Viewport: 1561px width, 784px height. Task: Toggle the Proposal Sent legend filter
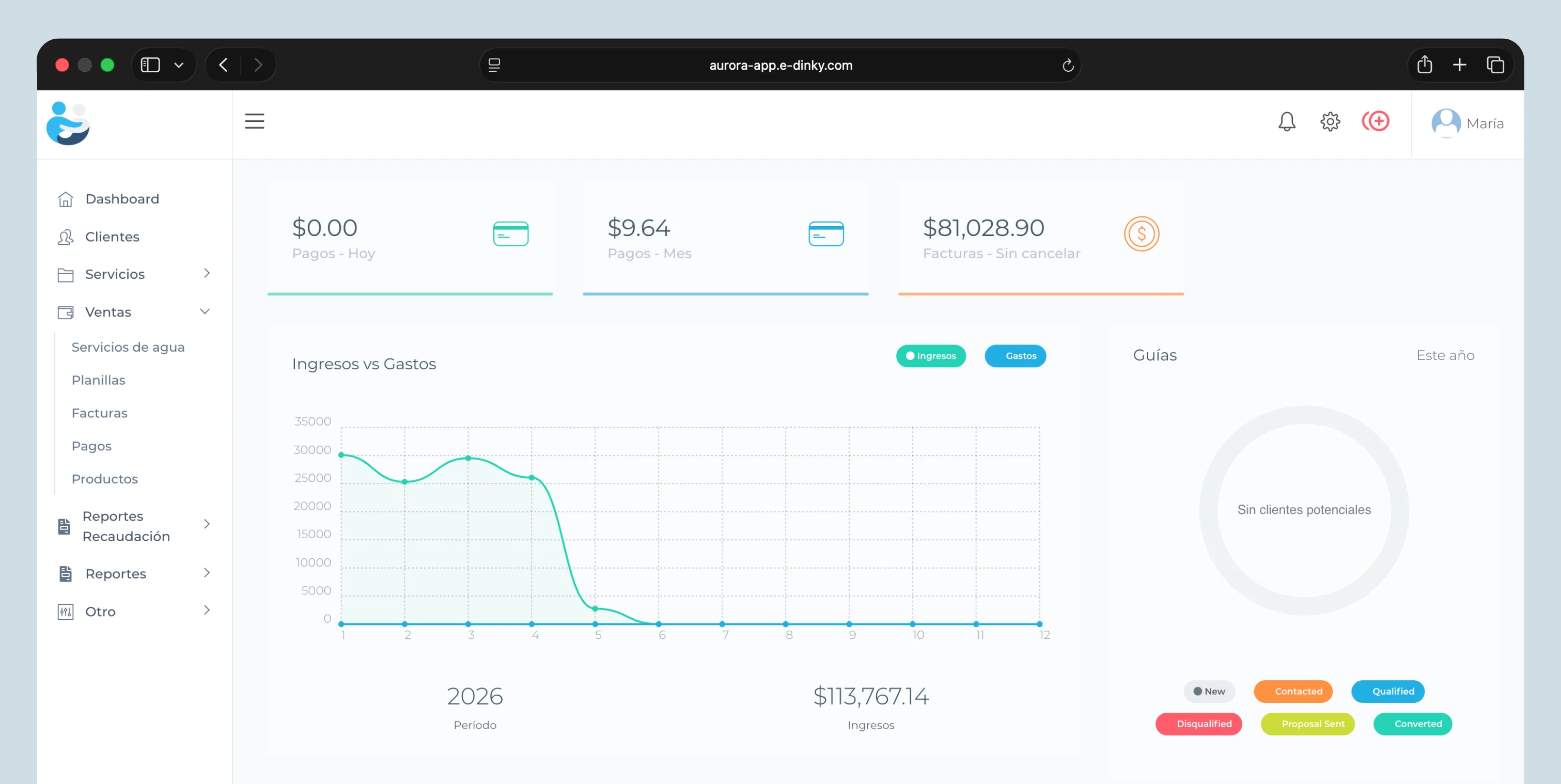pos(1307,724)
